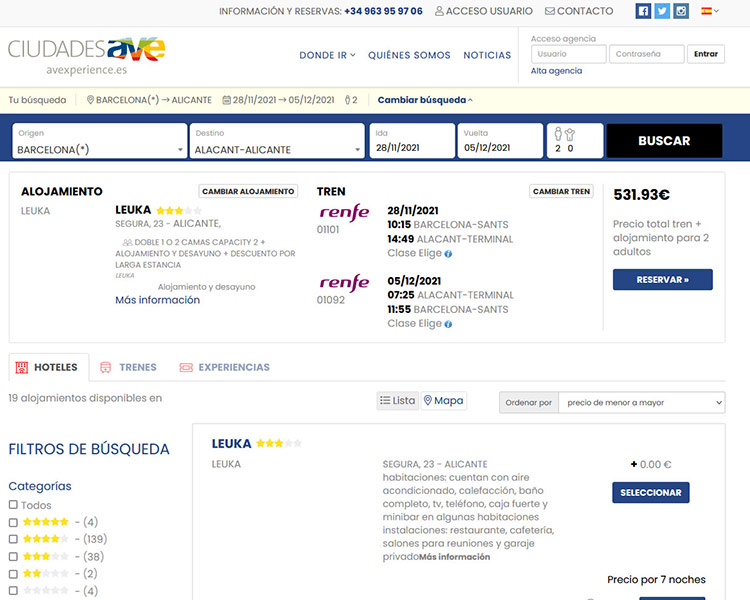
Task: Open Clase Elige info icon for 28/11/2021 train
Action: click(448, 254)
